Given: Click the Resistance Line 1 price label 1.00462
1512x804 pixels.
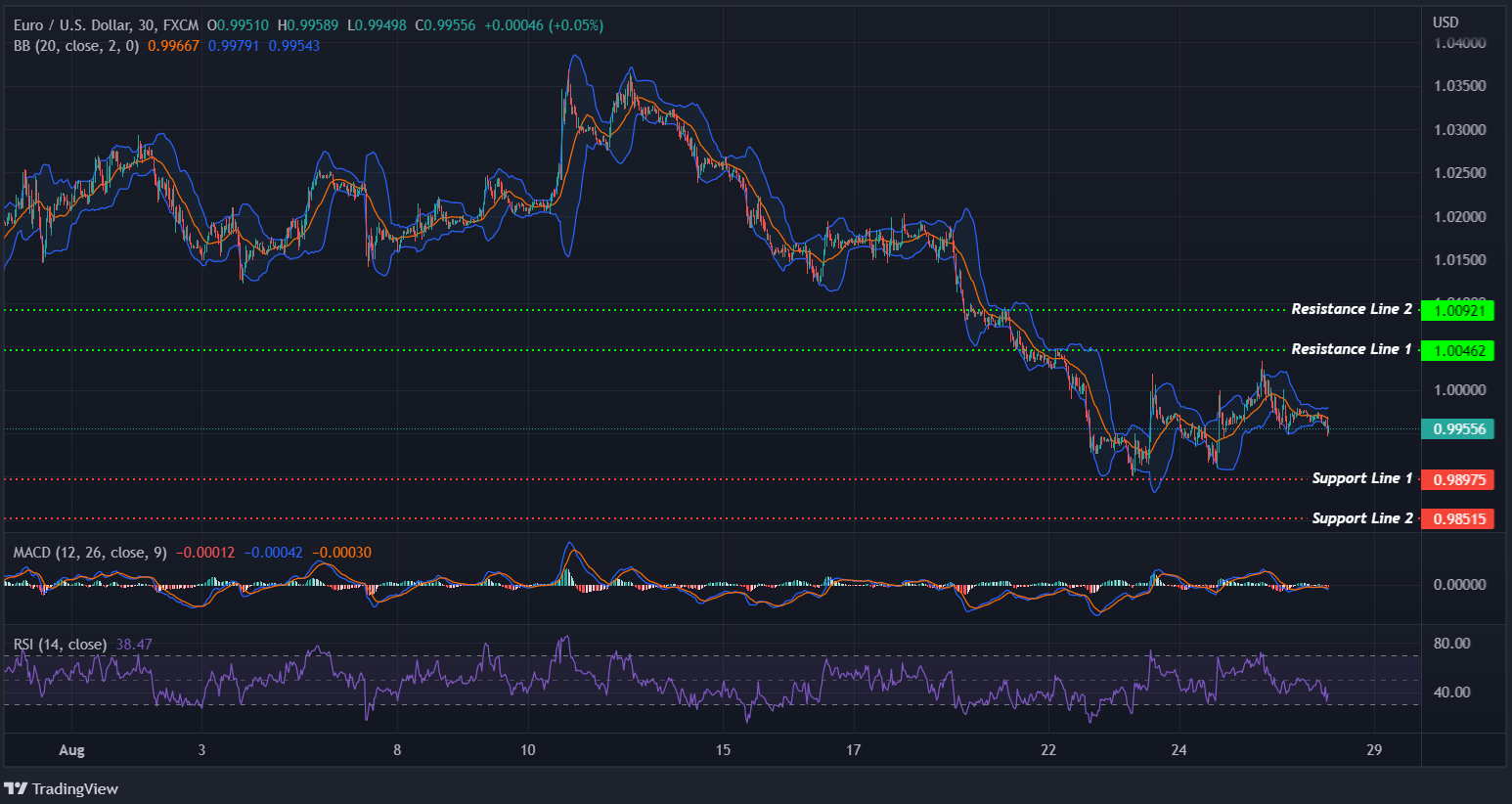Looking at the screenshot, I should [1458, 350].
